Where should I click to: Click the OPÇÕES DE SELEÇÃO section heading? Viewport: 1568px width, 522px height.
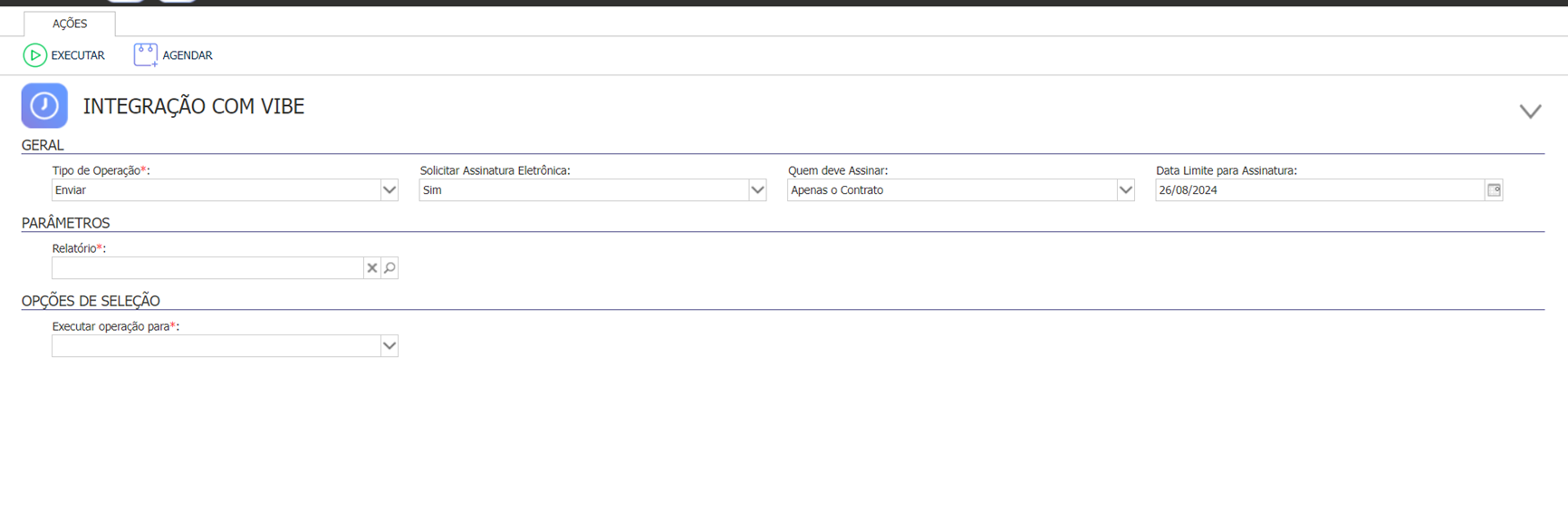coord(91,301)
